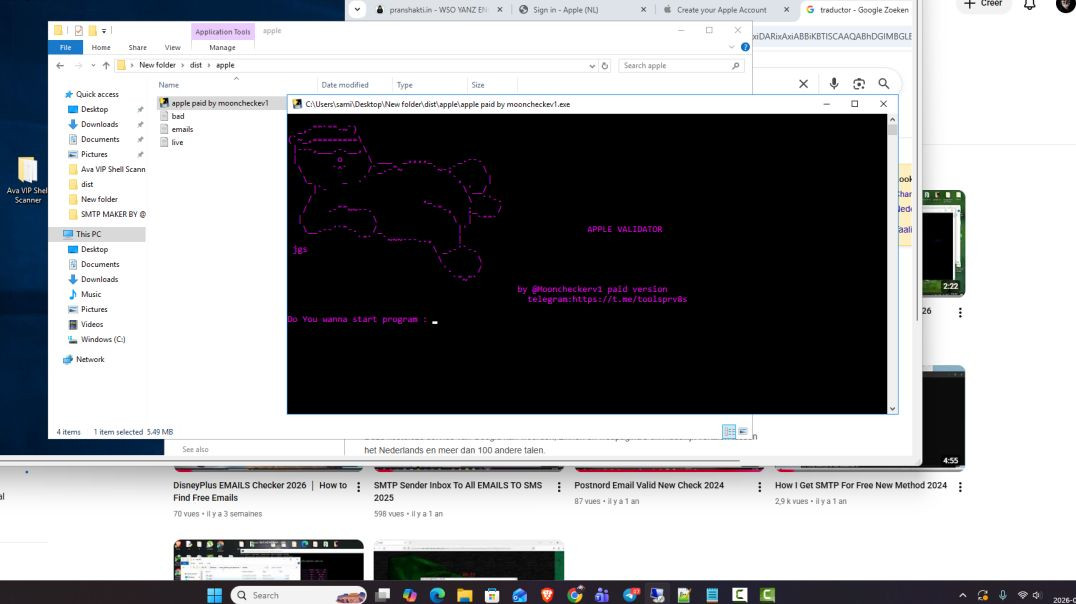Click the Google Lens image search icon
1076x604 pixels.
point(859,84)
